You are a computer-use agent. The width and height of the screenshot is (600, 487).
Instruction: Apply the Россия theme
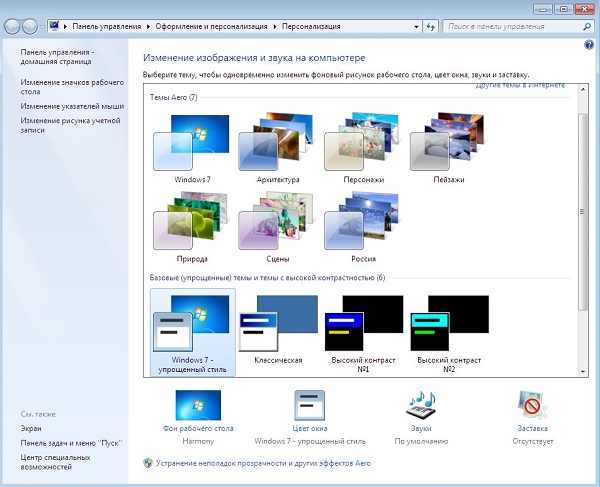[x=363, y=228]
